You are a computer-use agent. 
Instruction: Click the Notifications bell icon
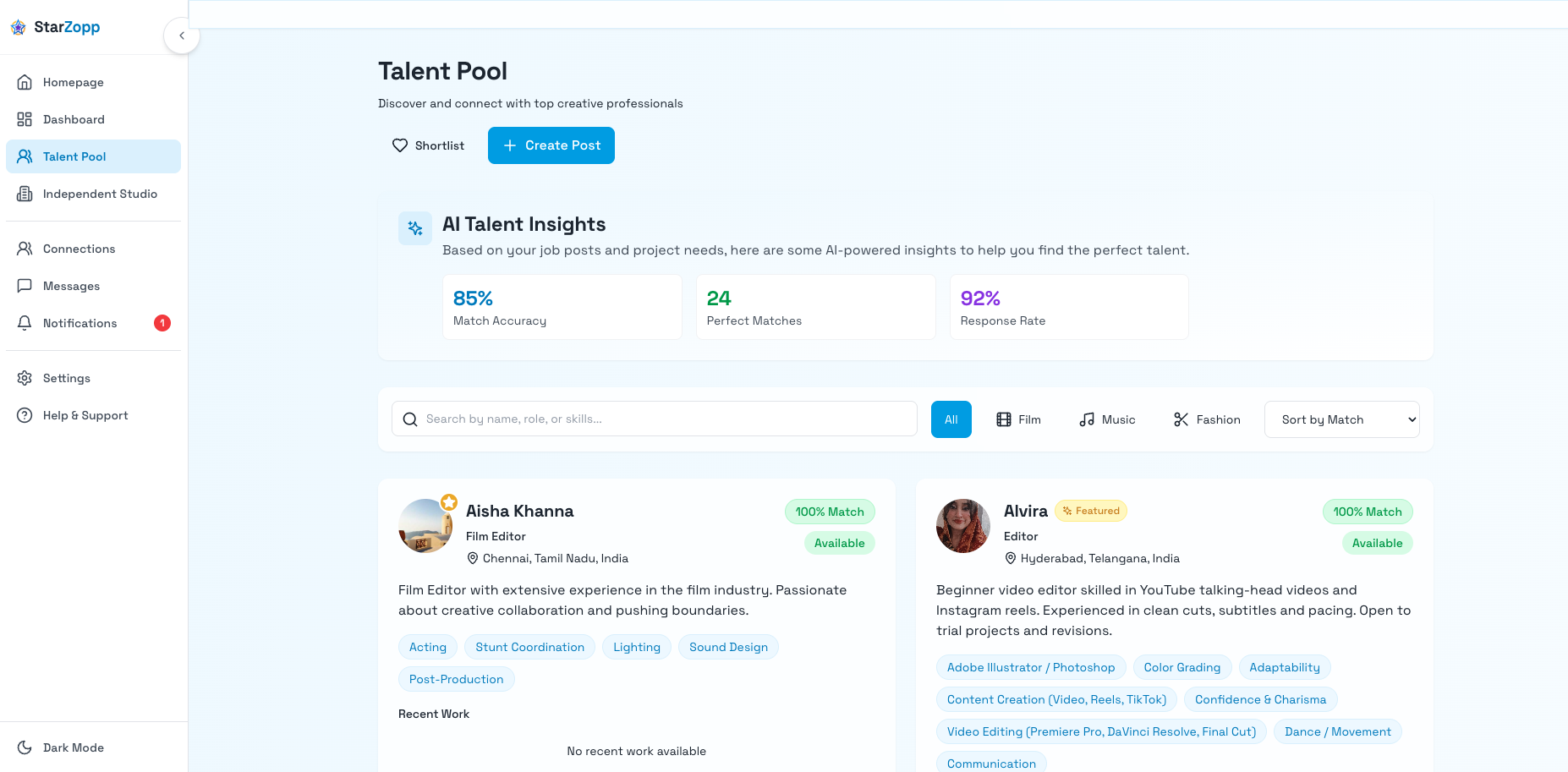[25, 323]
